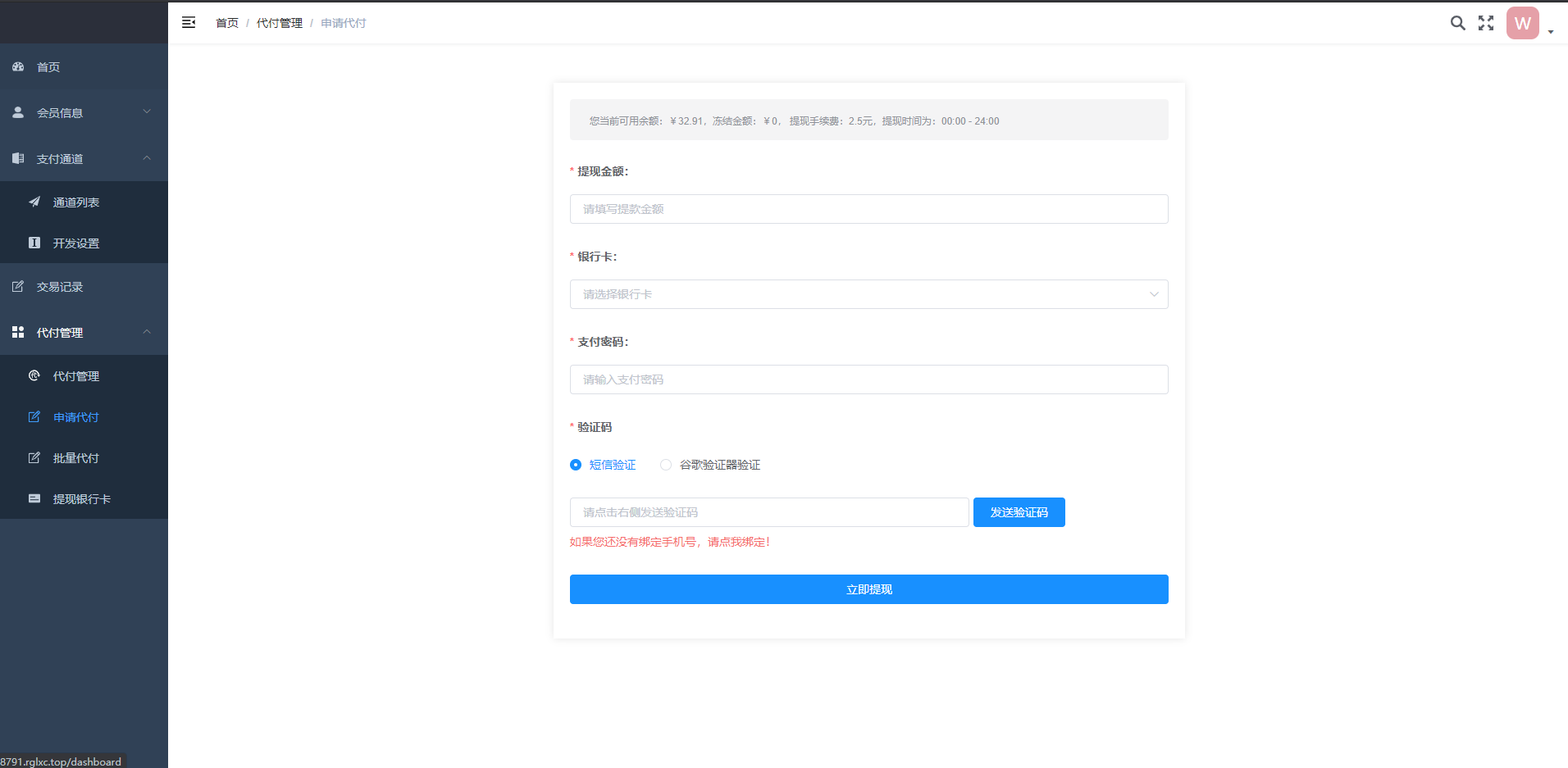The height and width of the screenshot is (768, 1568).
Task: Open the 请选择银行卡 dropdown
Action: click(x=868, y=294)
